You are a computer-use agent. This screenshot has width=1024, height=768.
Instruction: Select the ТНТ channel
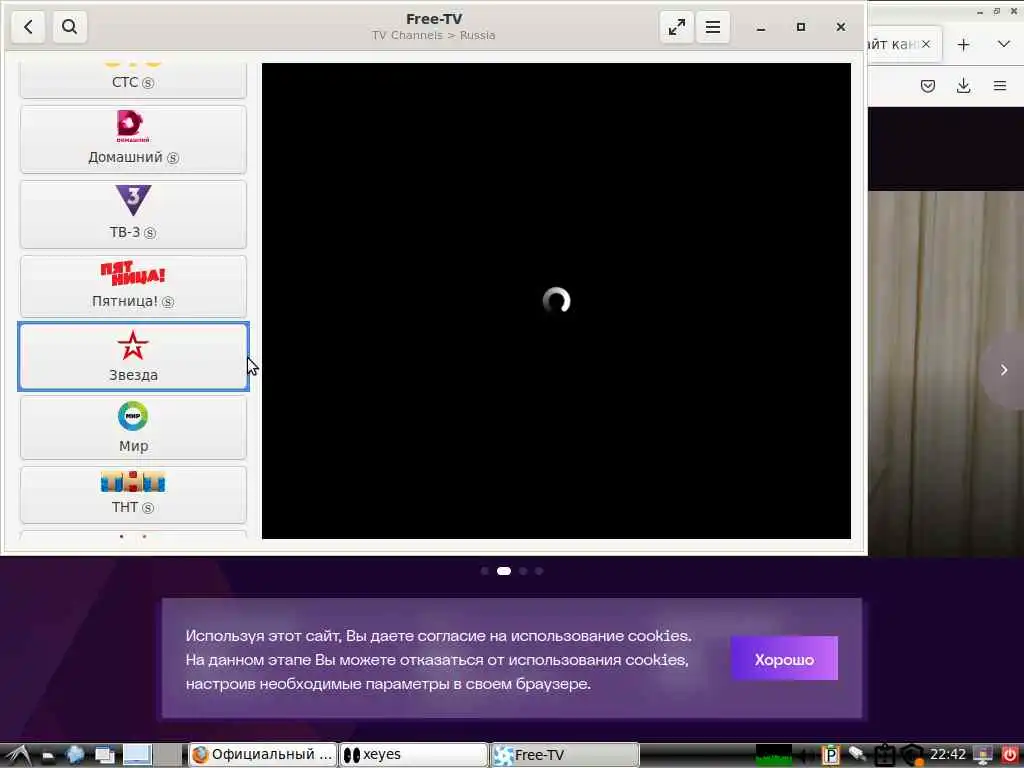pyautogui.click(x=133, y=494)
